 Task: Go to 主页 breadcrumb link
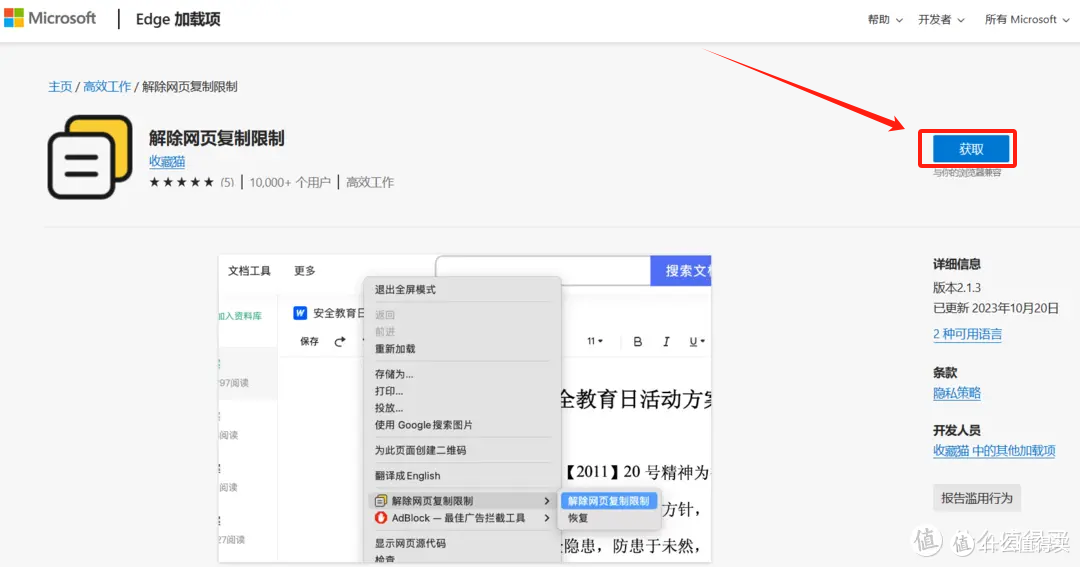(60, 87)
